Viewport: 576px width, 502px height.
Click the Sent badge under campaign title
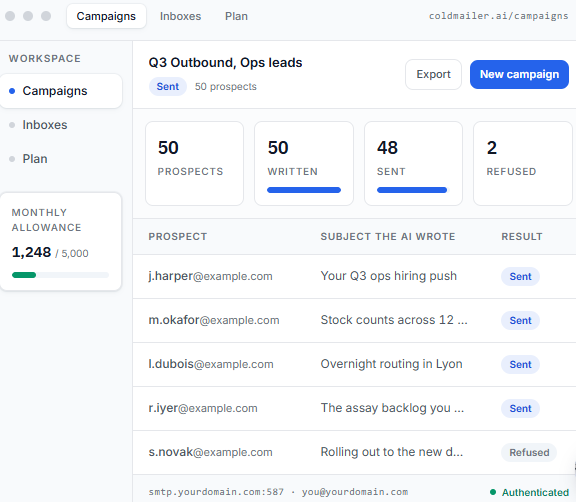[168, 87]
